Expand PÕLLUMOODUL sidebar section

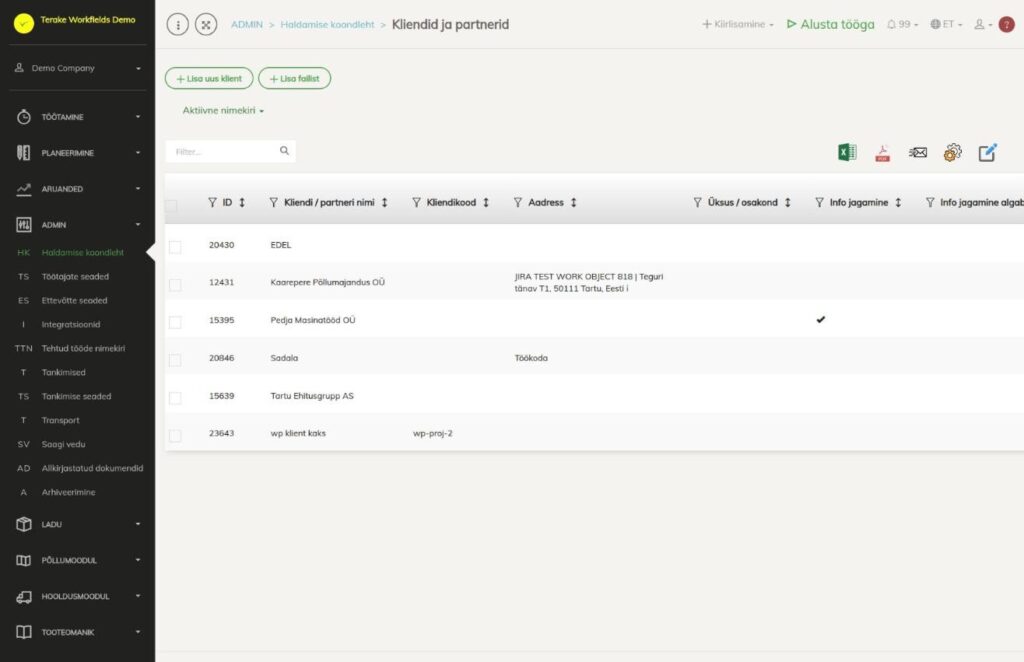[77, 560]
